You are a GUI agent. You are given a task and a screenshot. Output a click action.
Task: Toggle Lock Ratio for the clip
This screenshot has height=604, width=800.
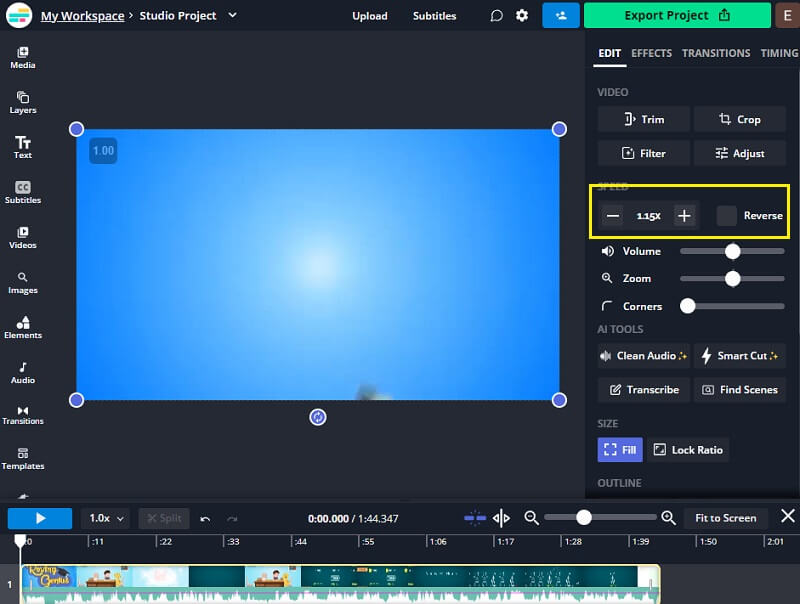point(688,449)
